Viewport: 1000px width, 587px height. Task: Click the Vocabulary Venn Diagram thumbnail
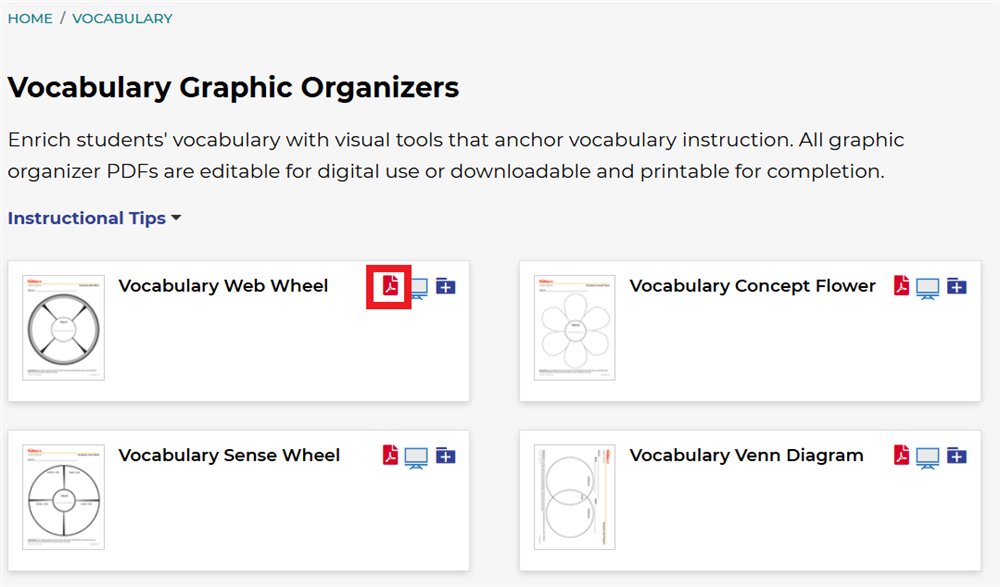point(575,497)
